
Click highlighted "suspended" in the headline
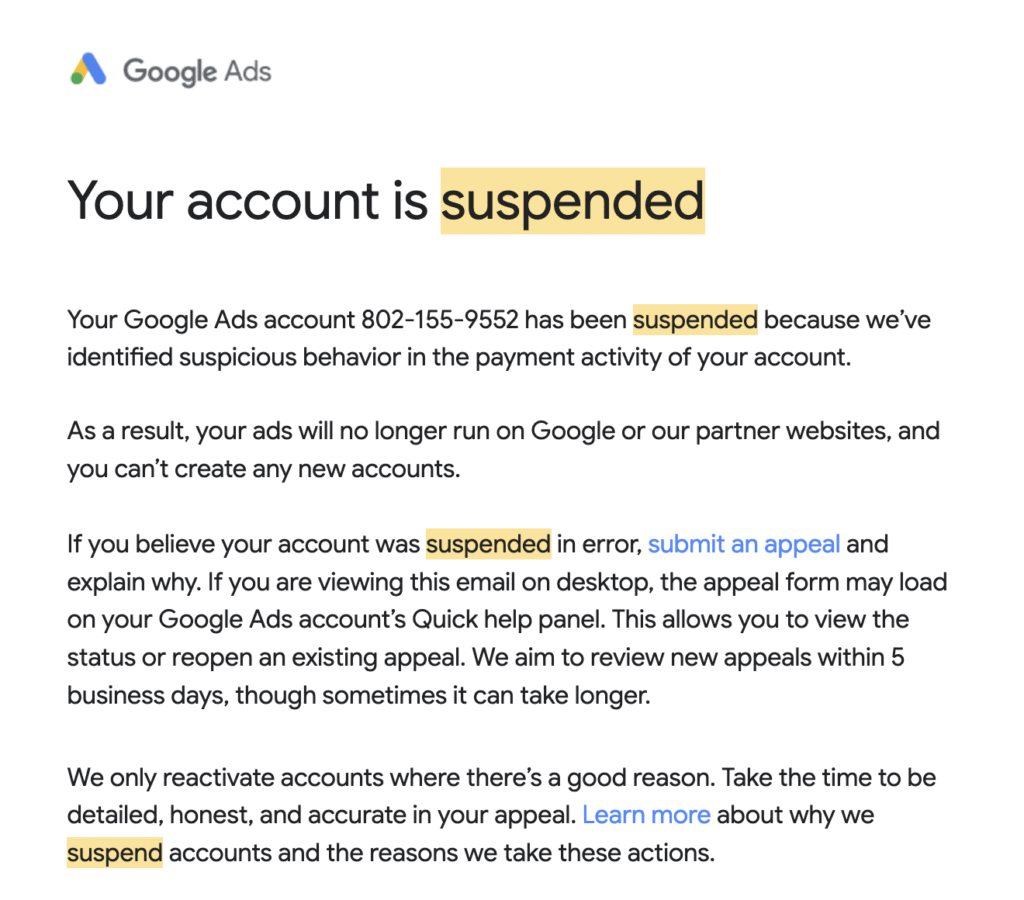(x=573, y=201)
